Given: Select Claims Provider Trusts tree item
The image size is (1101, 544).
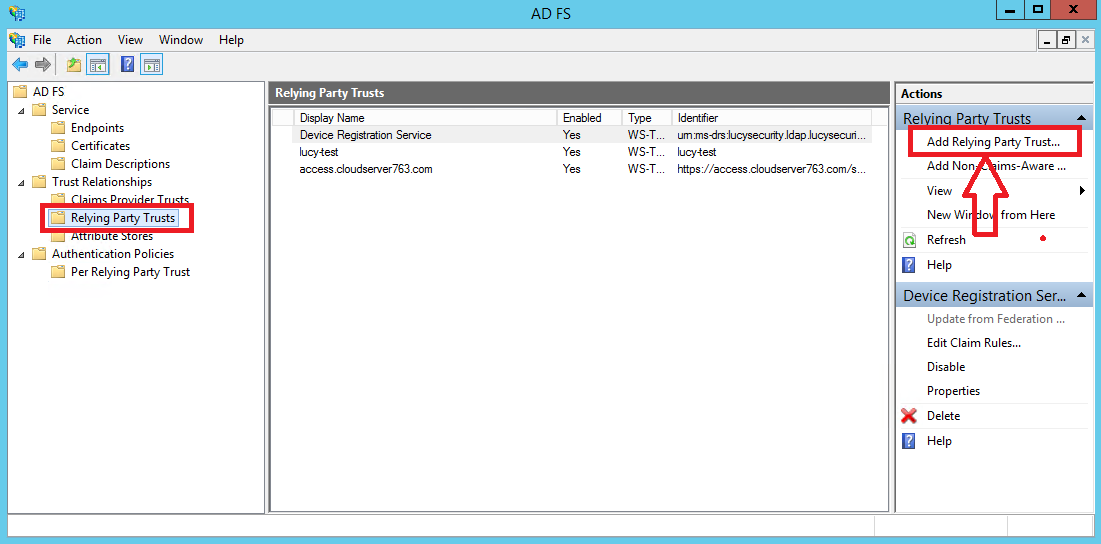Looking at the screenshot, I should click(x=130, y=200).
